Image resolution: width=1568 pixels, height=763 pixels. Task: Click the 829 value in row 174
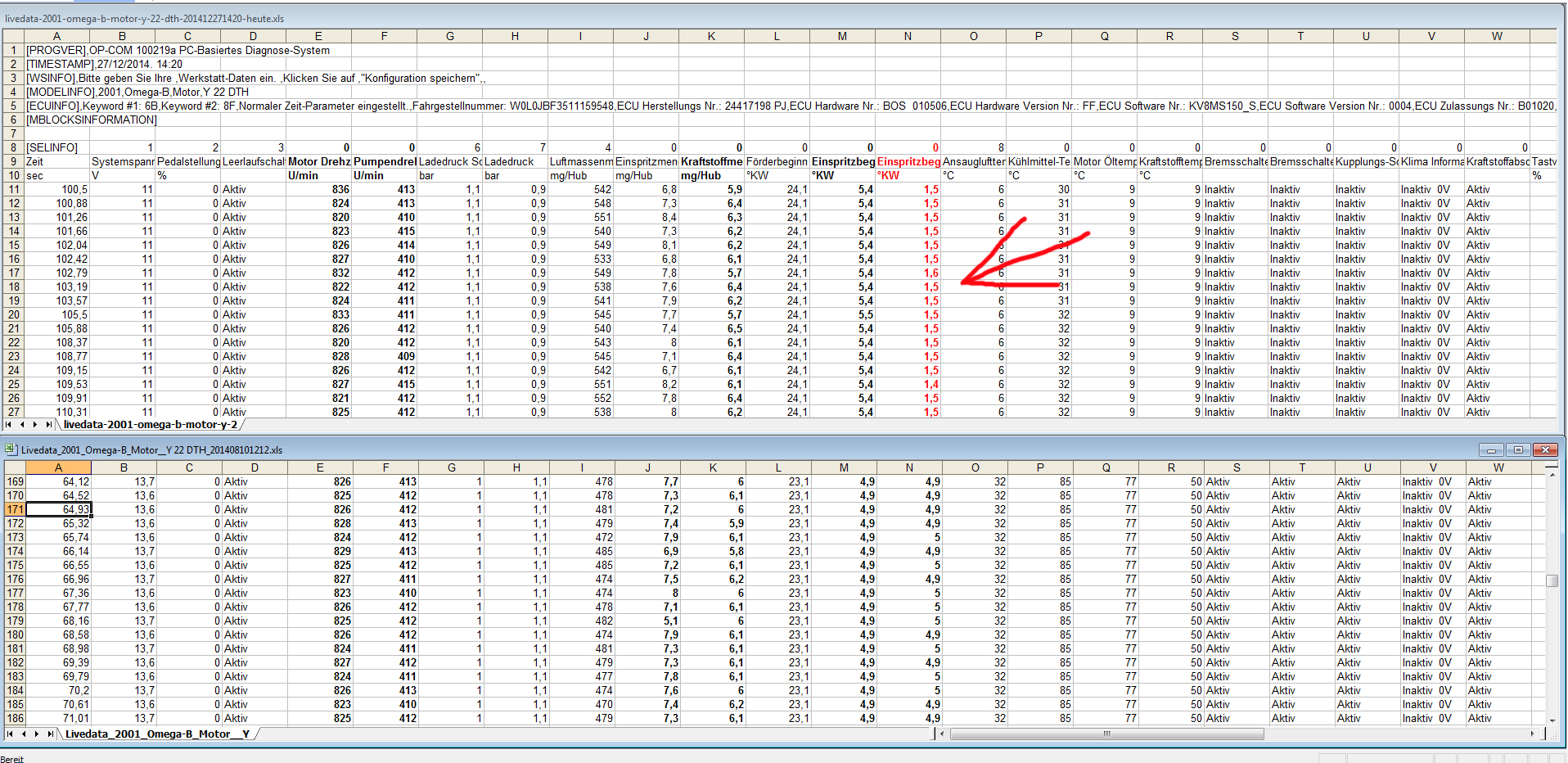321,551
